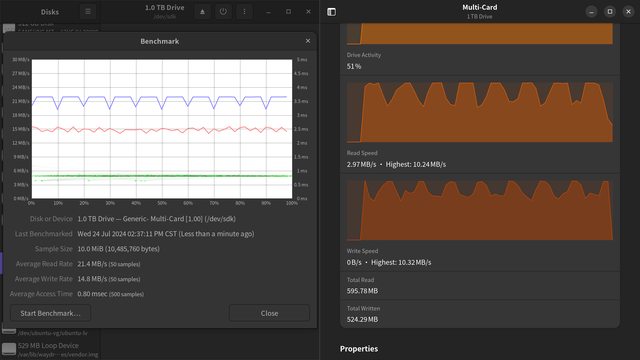The height and width of the screenshot is (360, 640).
Task: Open the drive options kebab menu
Action: 244,12
